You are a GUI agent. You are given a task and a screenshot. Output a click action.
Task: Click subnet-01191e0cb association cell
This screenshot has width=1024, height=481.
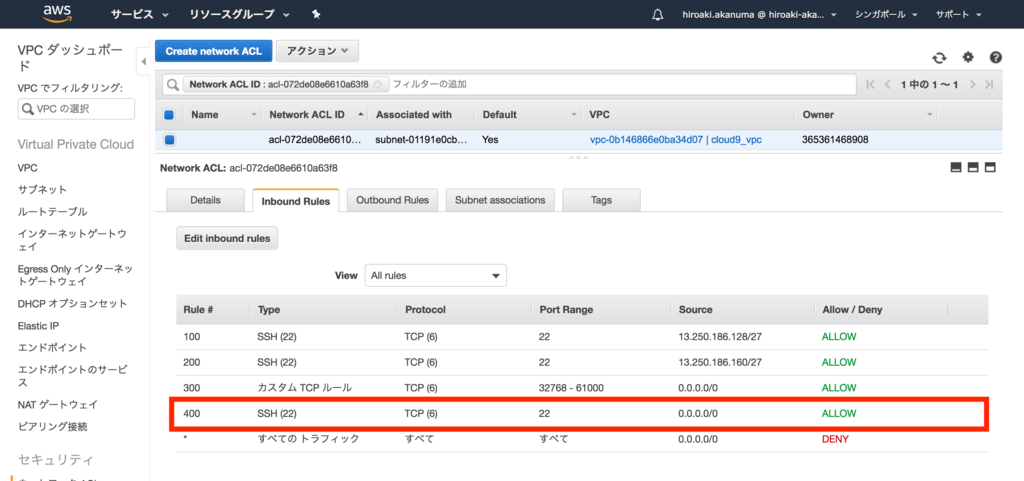(x=421, y=139)
